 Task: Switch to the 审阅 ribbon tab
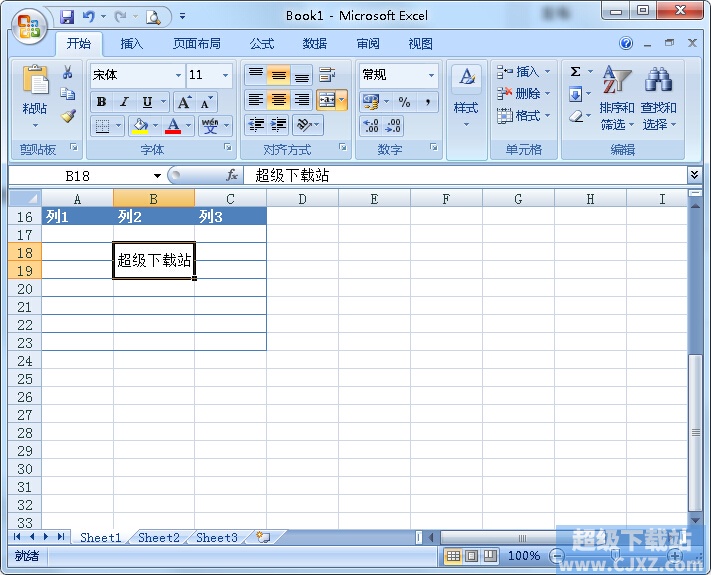click(x=368, y=44)
